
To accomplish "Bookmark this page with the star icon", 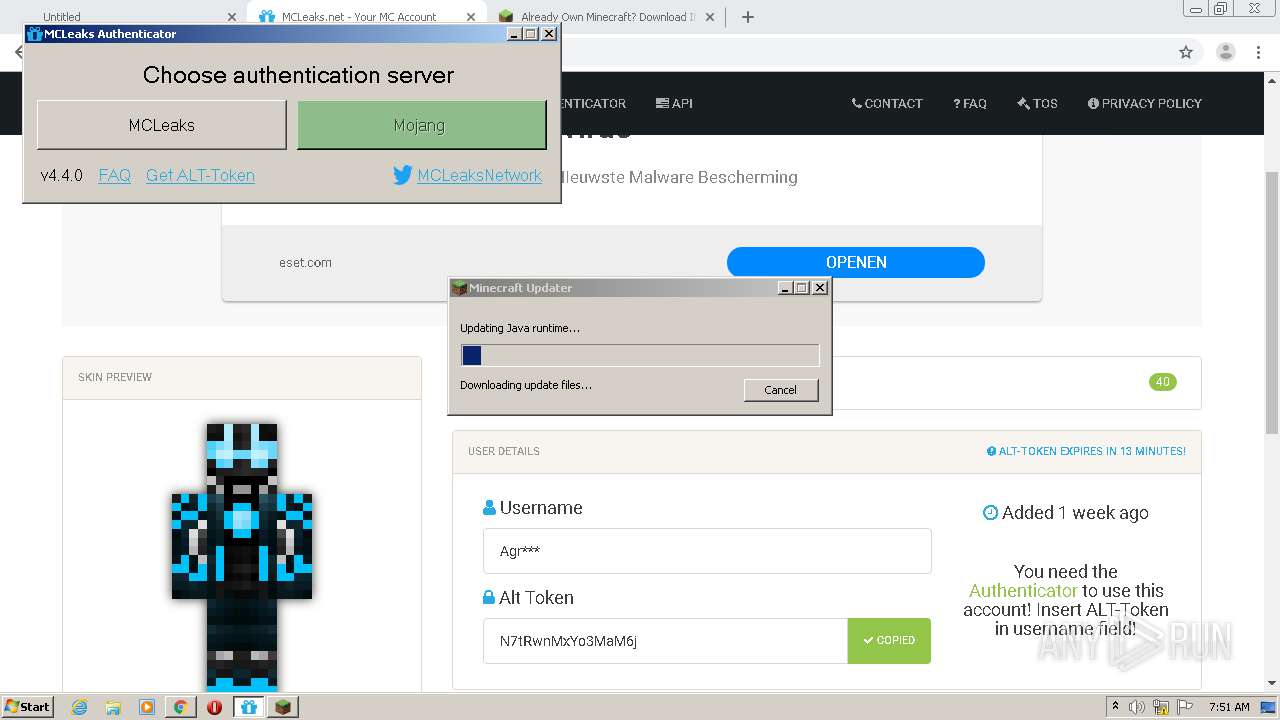I will [1186, 52].
